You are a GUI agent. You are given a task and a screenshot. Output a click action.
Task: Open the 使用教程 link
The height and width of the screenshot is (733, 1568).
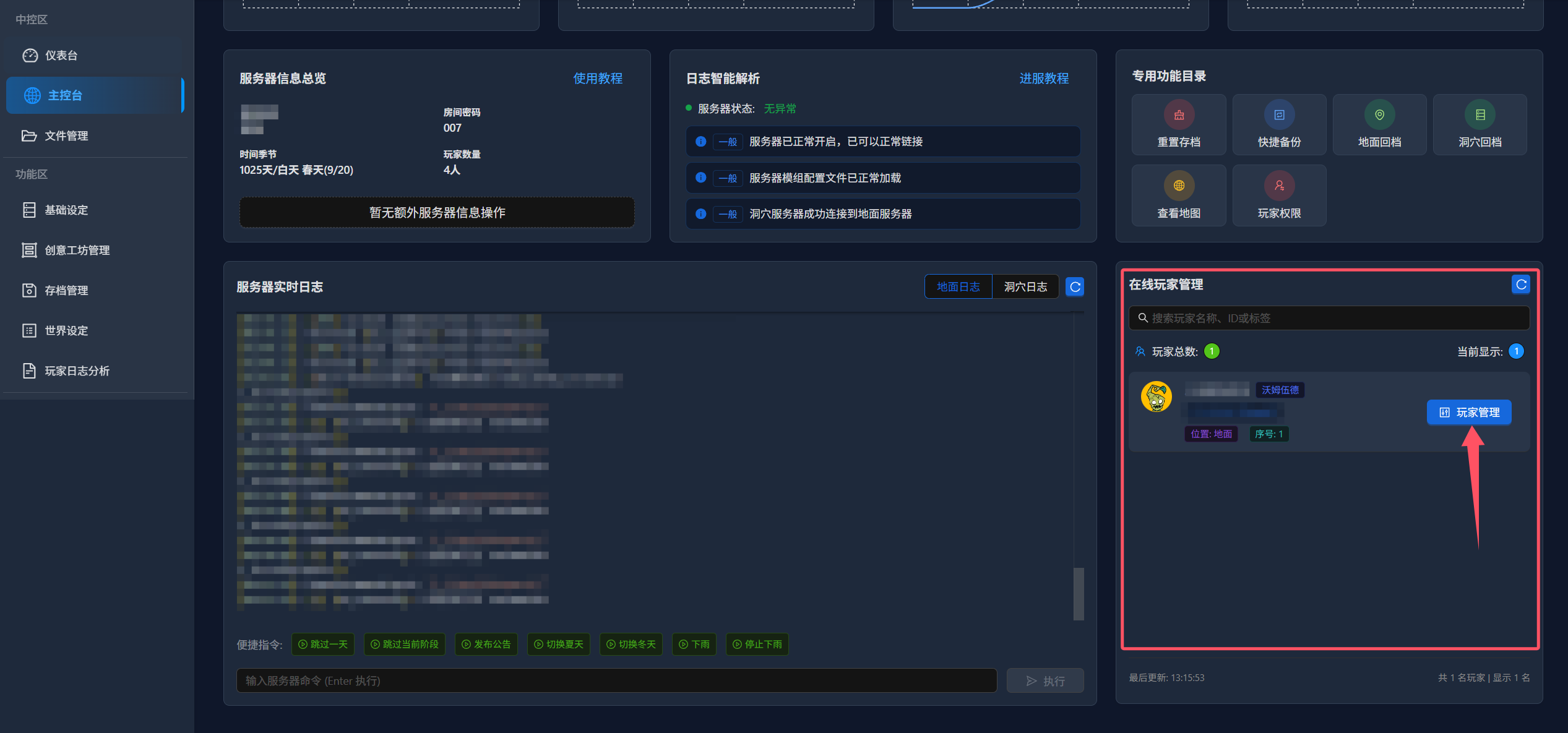597,79
